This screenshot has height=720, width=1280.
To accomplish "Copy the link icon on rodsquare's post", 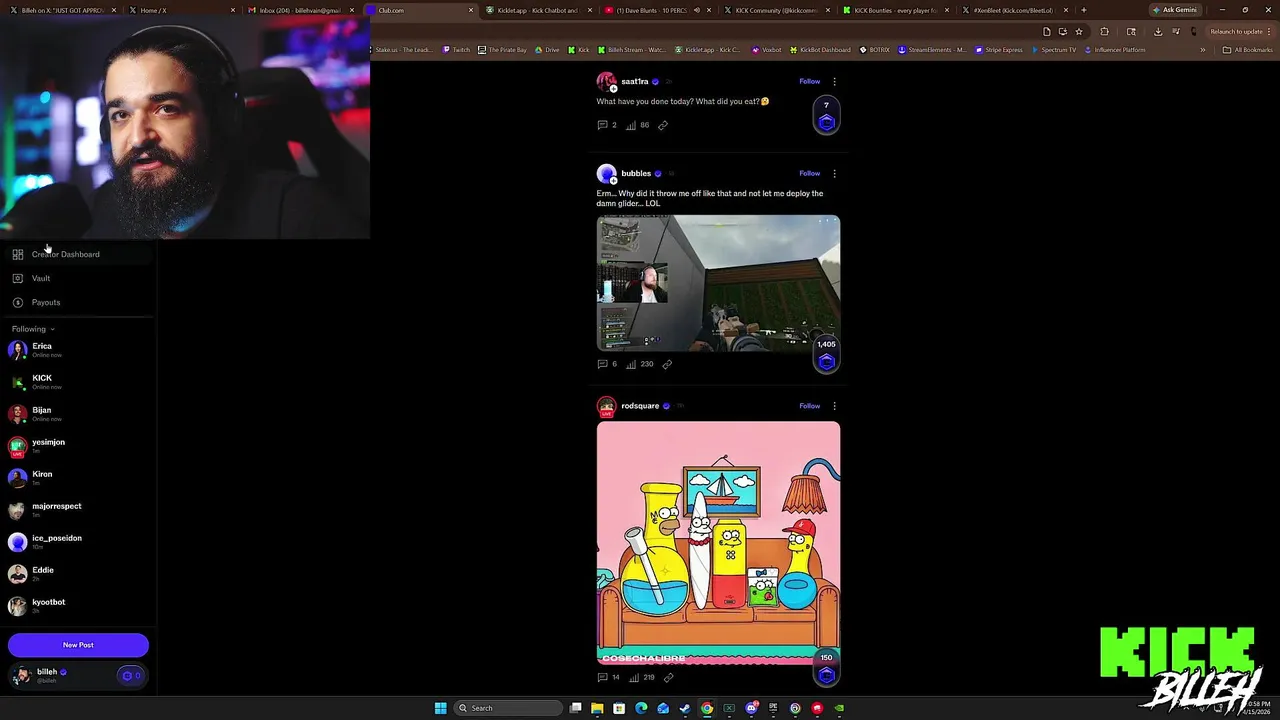I will [x=669, y=677].
